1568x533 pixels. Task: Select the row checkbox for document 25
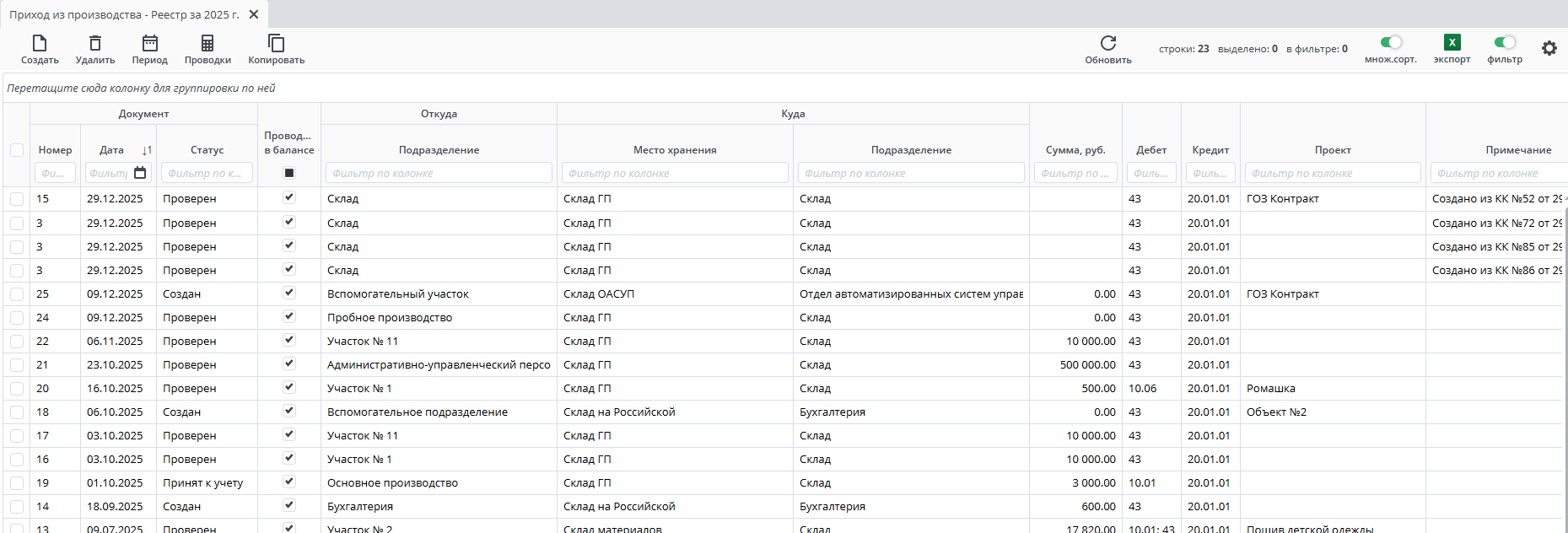pos(17,294)
